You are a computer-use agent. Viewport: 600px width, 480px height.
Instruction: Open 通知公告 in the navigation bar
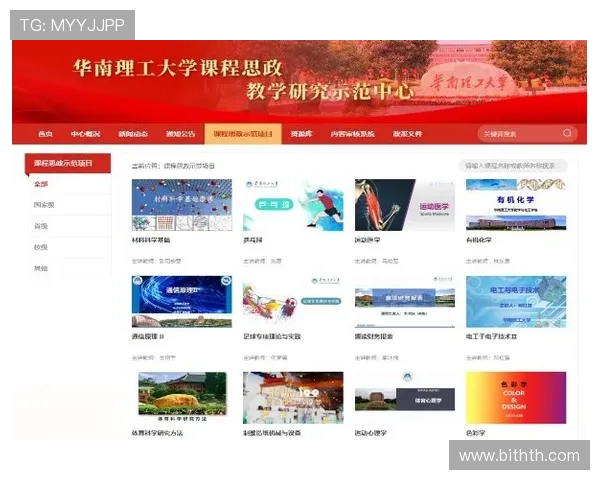click(180, 134)
